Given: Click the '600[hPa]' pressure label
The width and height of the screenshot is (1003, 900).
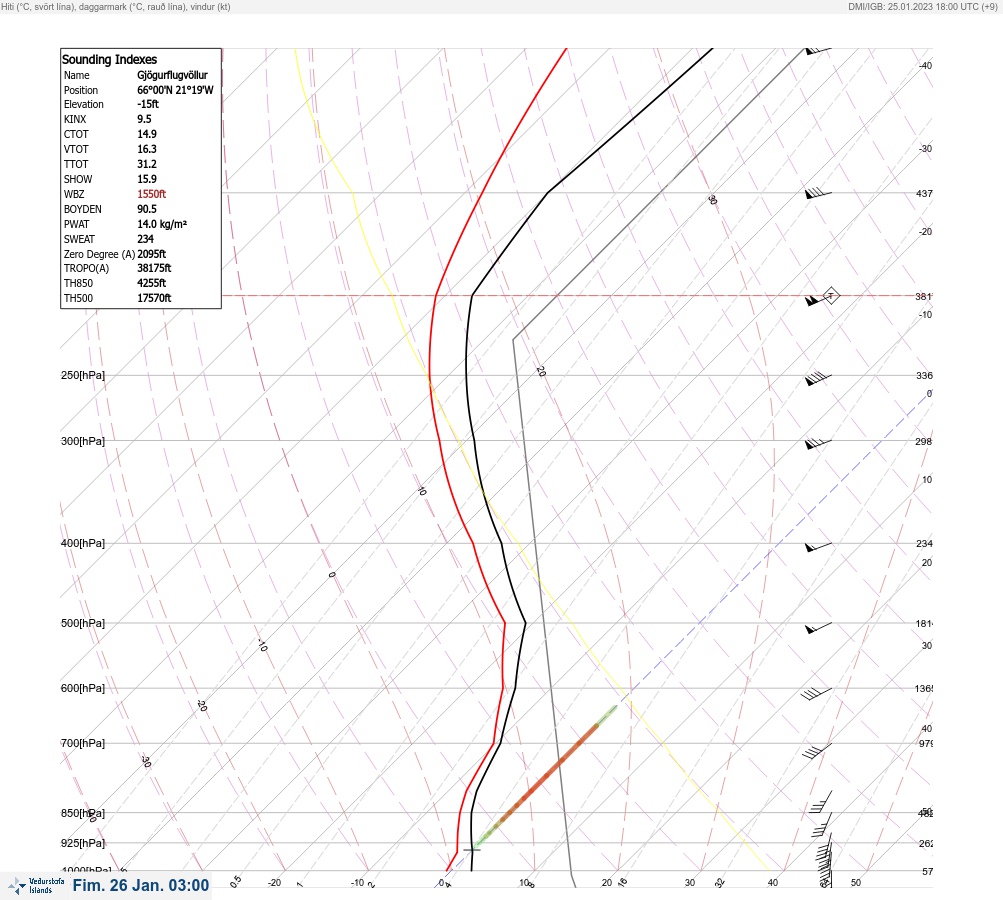Looking at the screenshot, I should 83,688.
